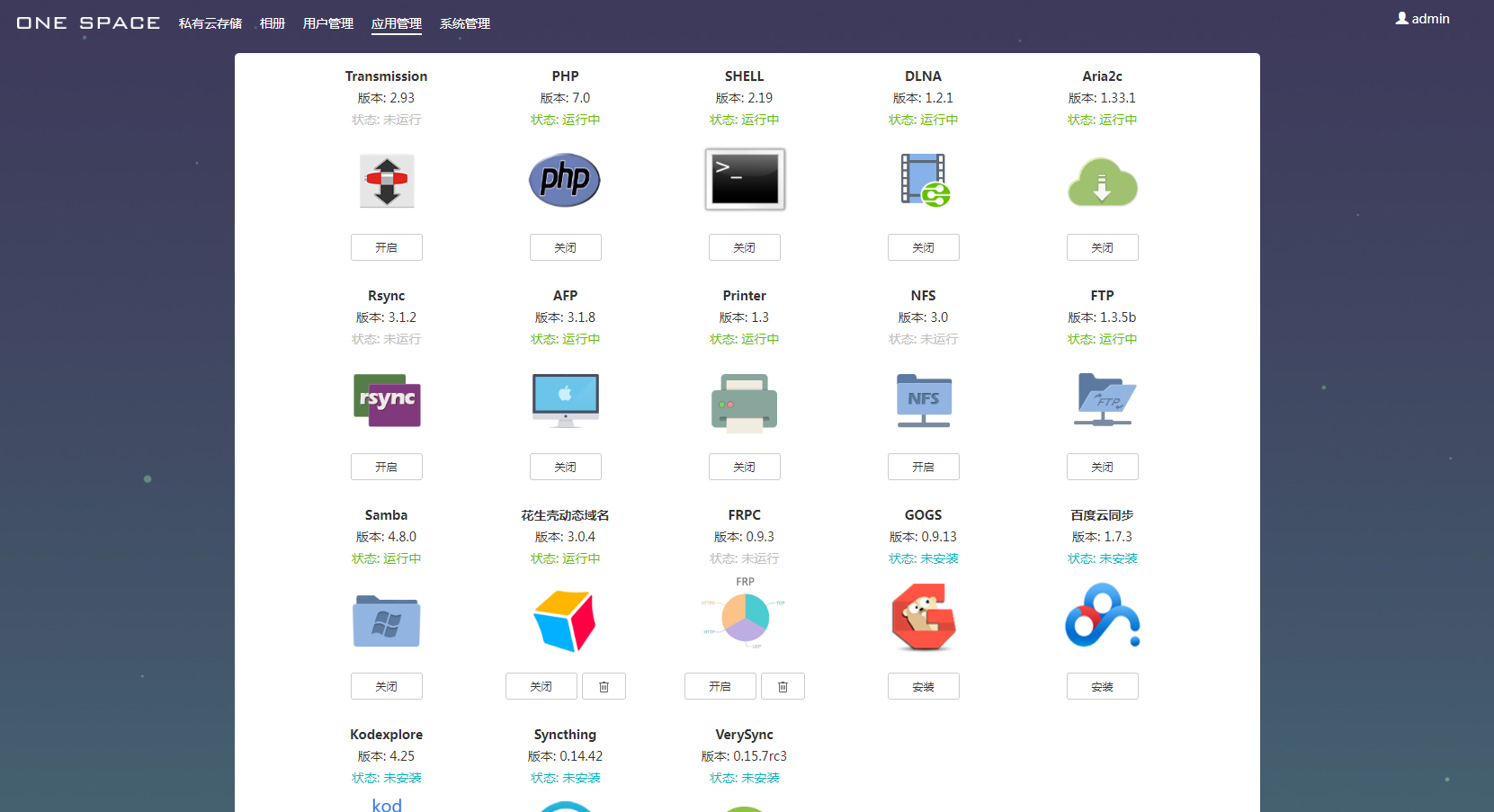Screen dimensions: 1494x812
Task: Click Aria2c 版本: 1.33.1 text
Action: point(1103,98)
